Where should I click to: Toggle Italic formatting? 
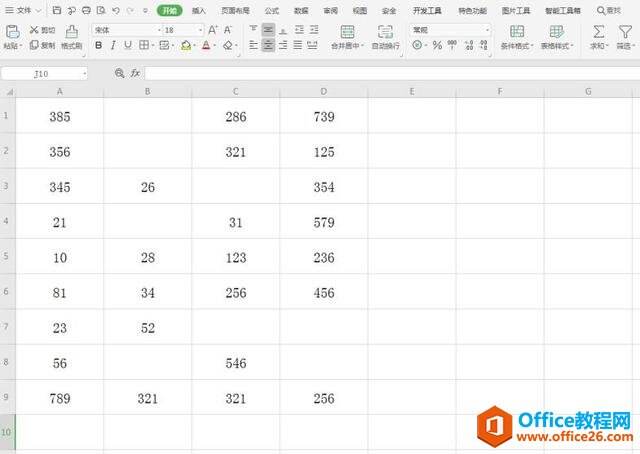coord(113,45)
